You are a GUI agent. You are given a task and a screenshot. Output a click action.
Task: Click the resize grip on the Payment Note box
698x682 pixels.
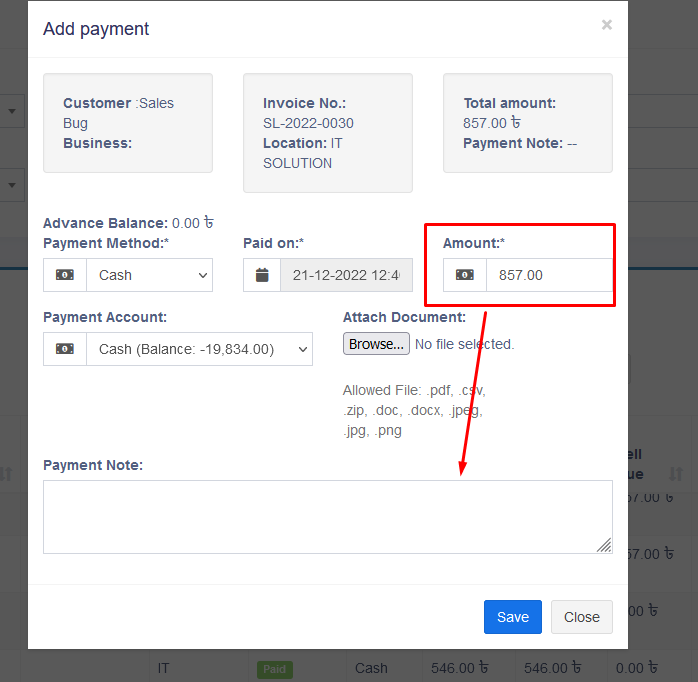(604, 545)
